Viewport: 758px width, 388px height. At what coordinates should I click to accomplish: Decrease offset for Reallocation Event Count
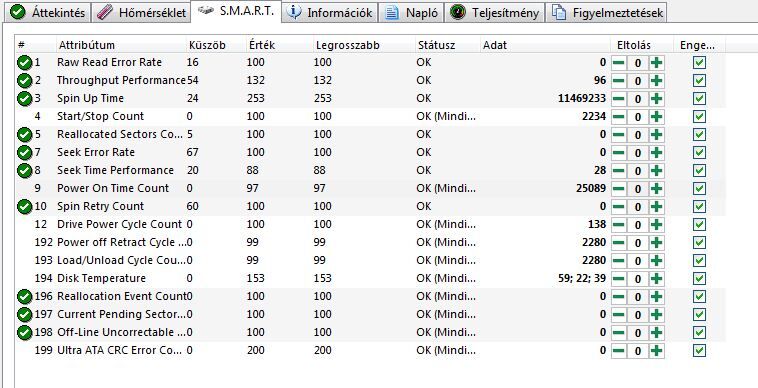click(619, 297)
